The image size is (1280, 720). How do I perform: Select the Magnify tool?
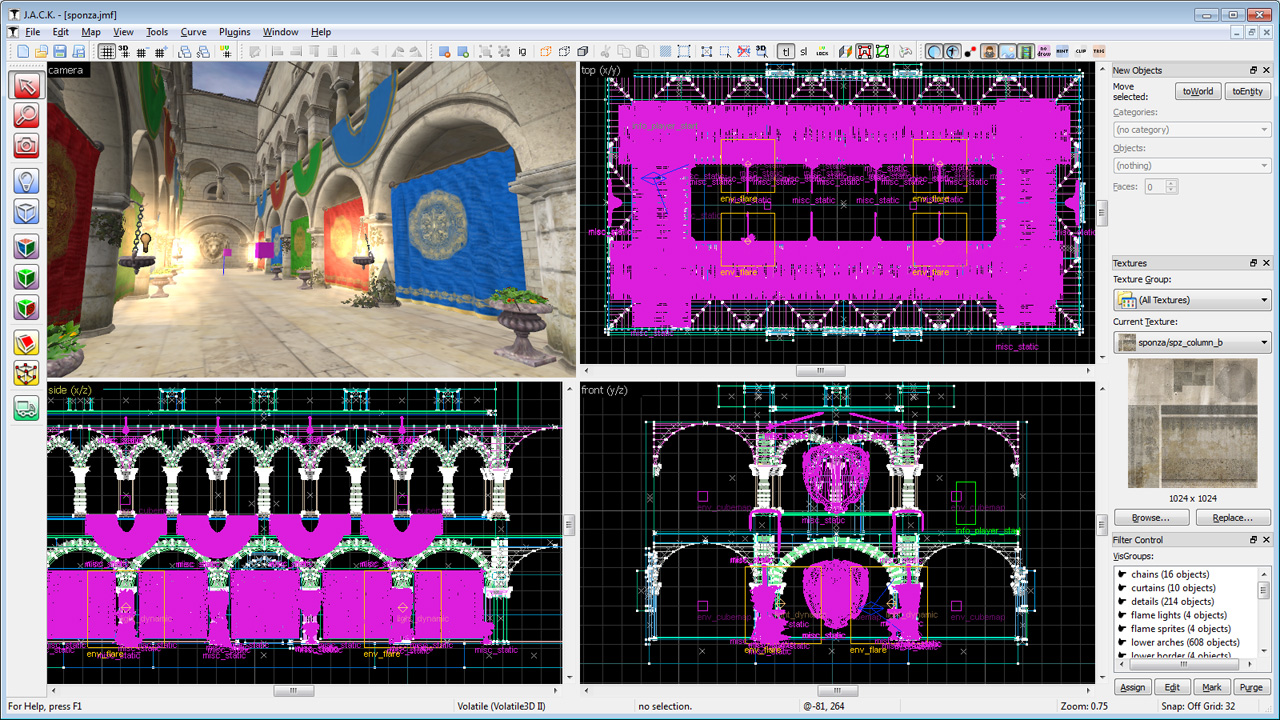(26, 115)
